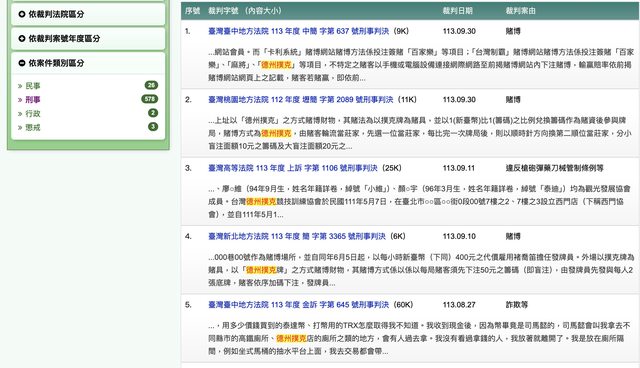The width and height of the screenshot is (640, 368).
Task: Click the 26 count badge next to 民事
Action: click(151, 85)
